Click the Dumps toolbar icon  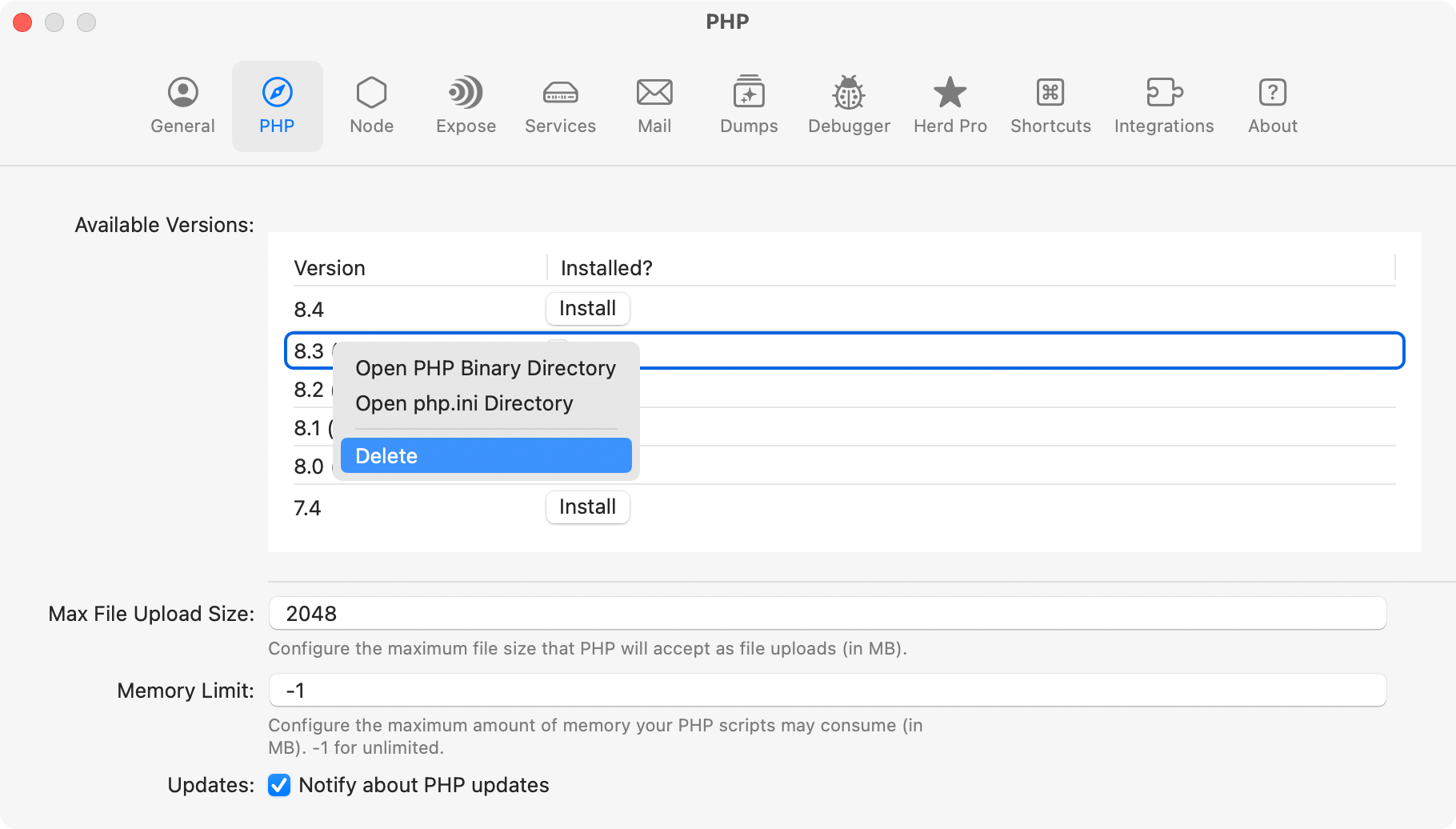point(749,93)
